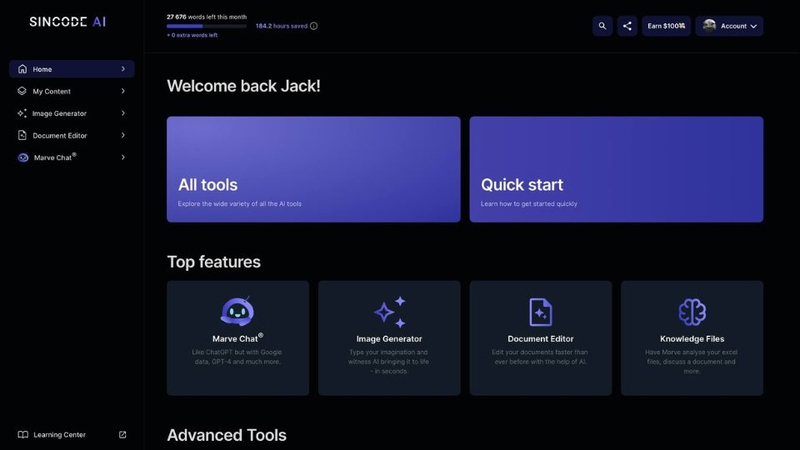Click the Marve Chat robot card icon
Image resolution: width=800 pixels, height=450 pixels.
[237, 311]
